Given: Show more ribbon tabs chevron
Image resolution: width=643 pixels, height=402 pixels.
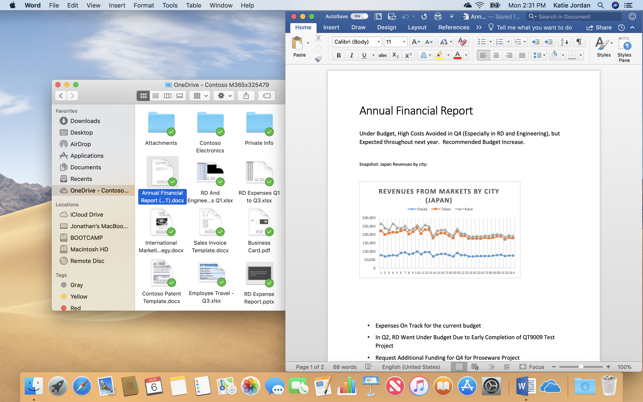Looking at the screenshot, I should tap(479, 27).
